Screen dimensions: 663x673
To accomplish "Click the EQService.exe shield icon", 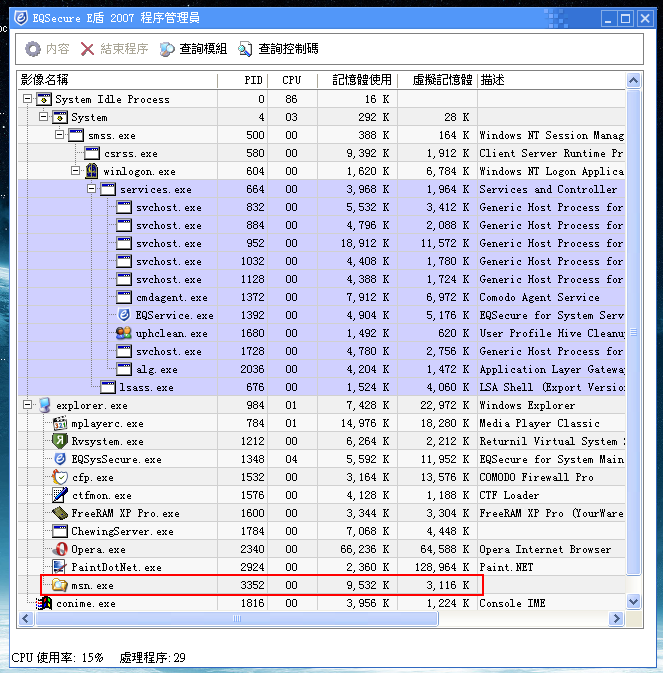I will pos(124,315).
